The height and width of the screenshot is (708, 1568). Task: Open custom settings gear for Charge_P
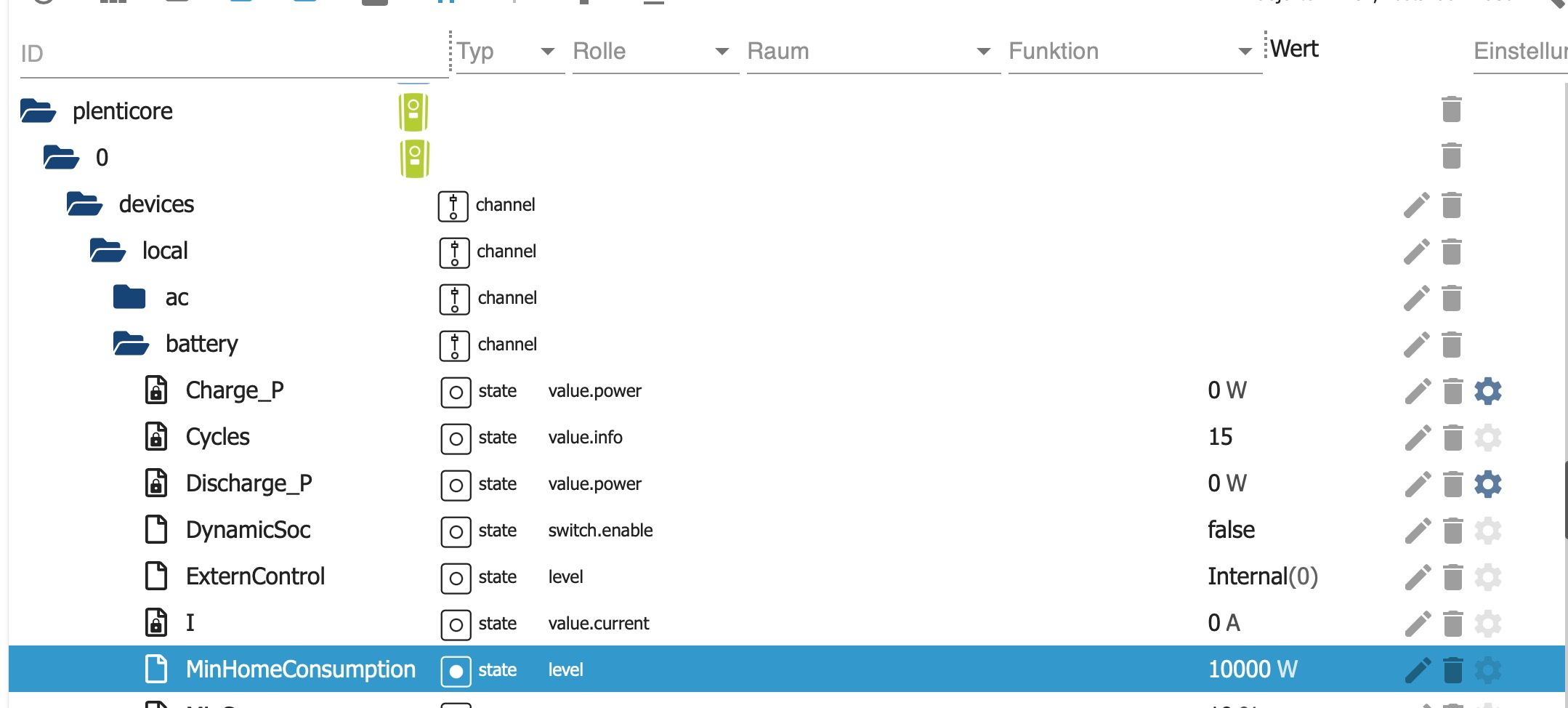point(1487,391)
